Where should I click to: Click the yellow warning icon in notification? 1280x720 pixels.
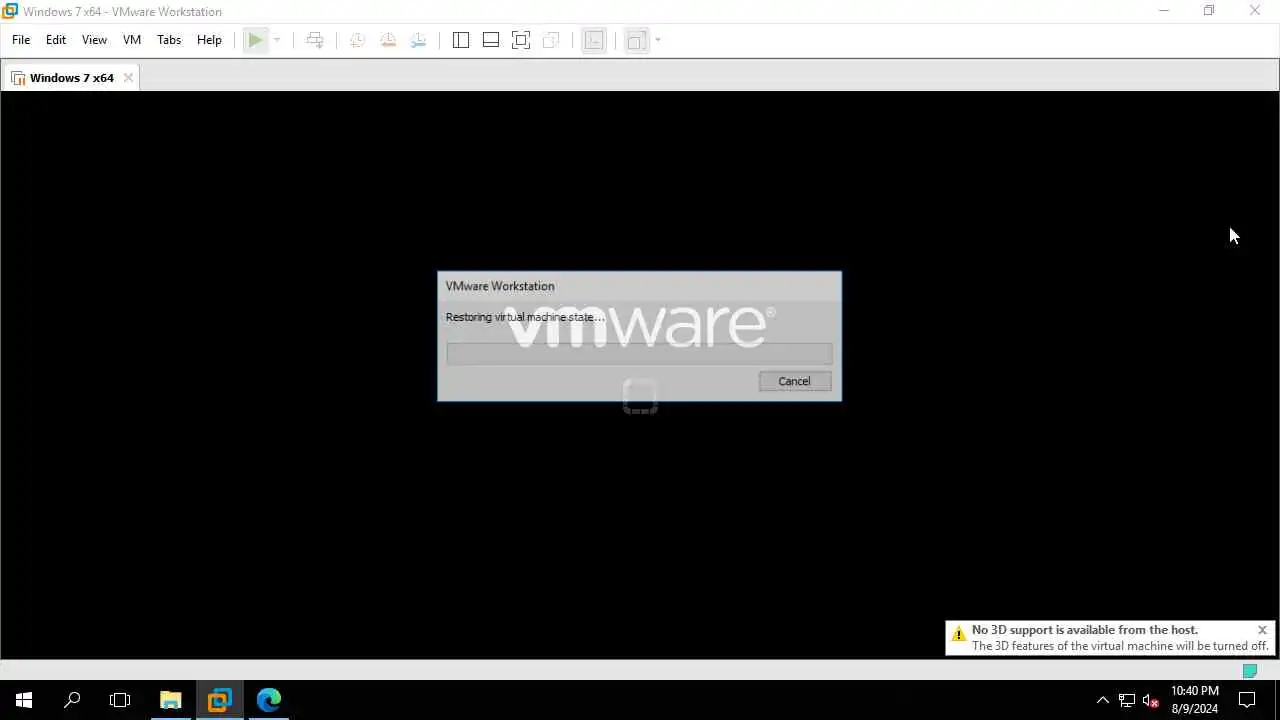959,634
